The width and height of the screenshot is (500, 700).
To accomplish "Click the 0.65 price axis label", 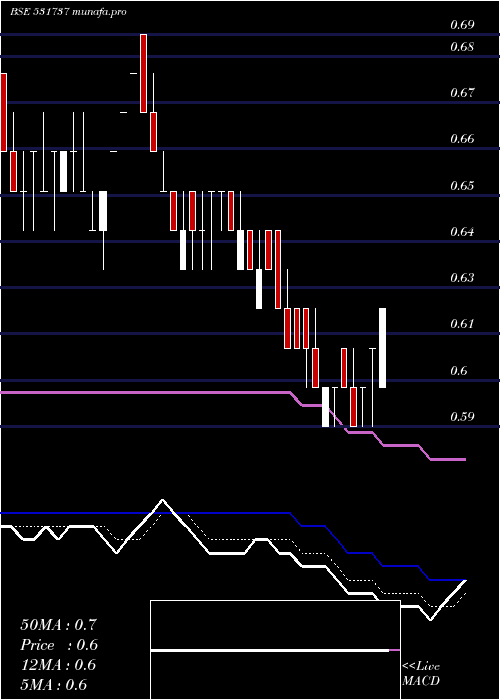I will pyautogui.click(x=462, y=185).
